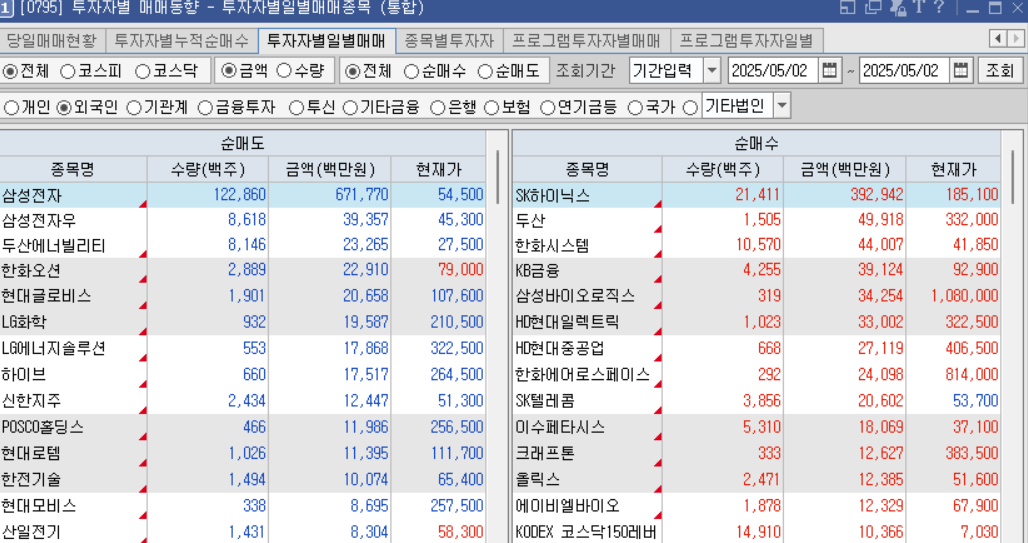
Task: Select the 전체 market radio button
Action: point(10,71)
